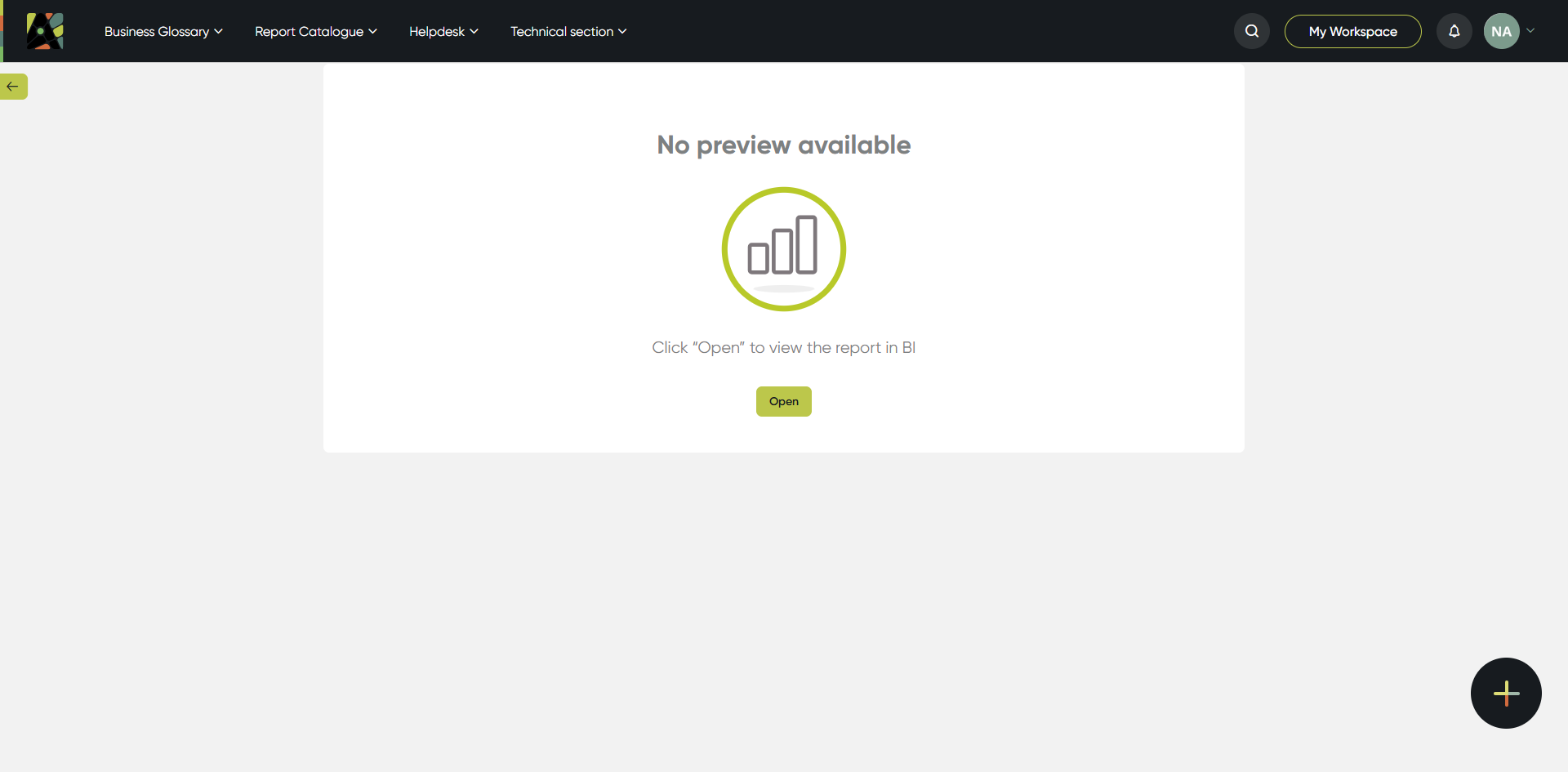Click the floating plus add button
Screen dimensions: 1568x772
[x=1506, y=693]
